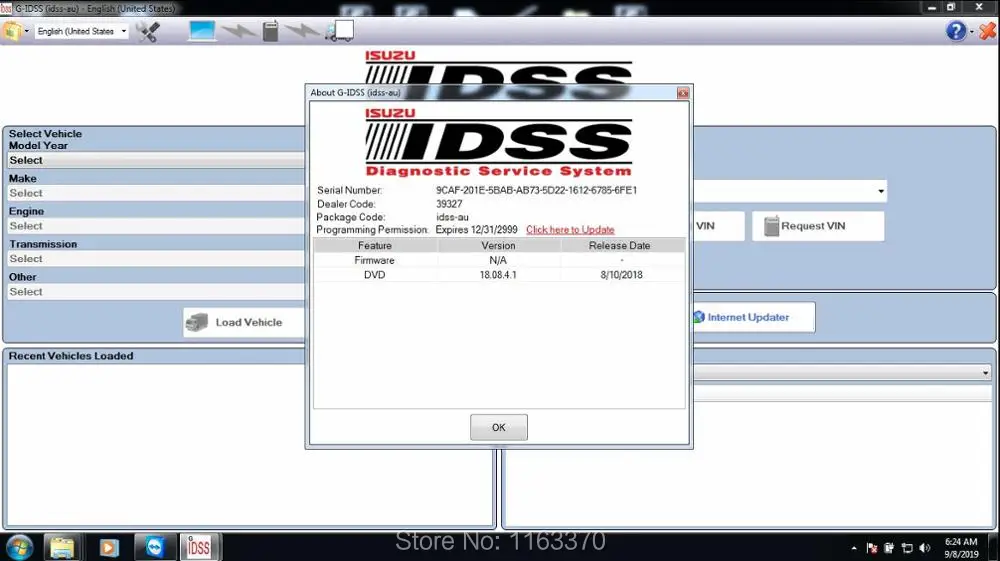Open the blue Help question mark icon
The width and height of the screenshot is (1000, 561).
pos(955,31)
